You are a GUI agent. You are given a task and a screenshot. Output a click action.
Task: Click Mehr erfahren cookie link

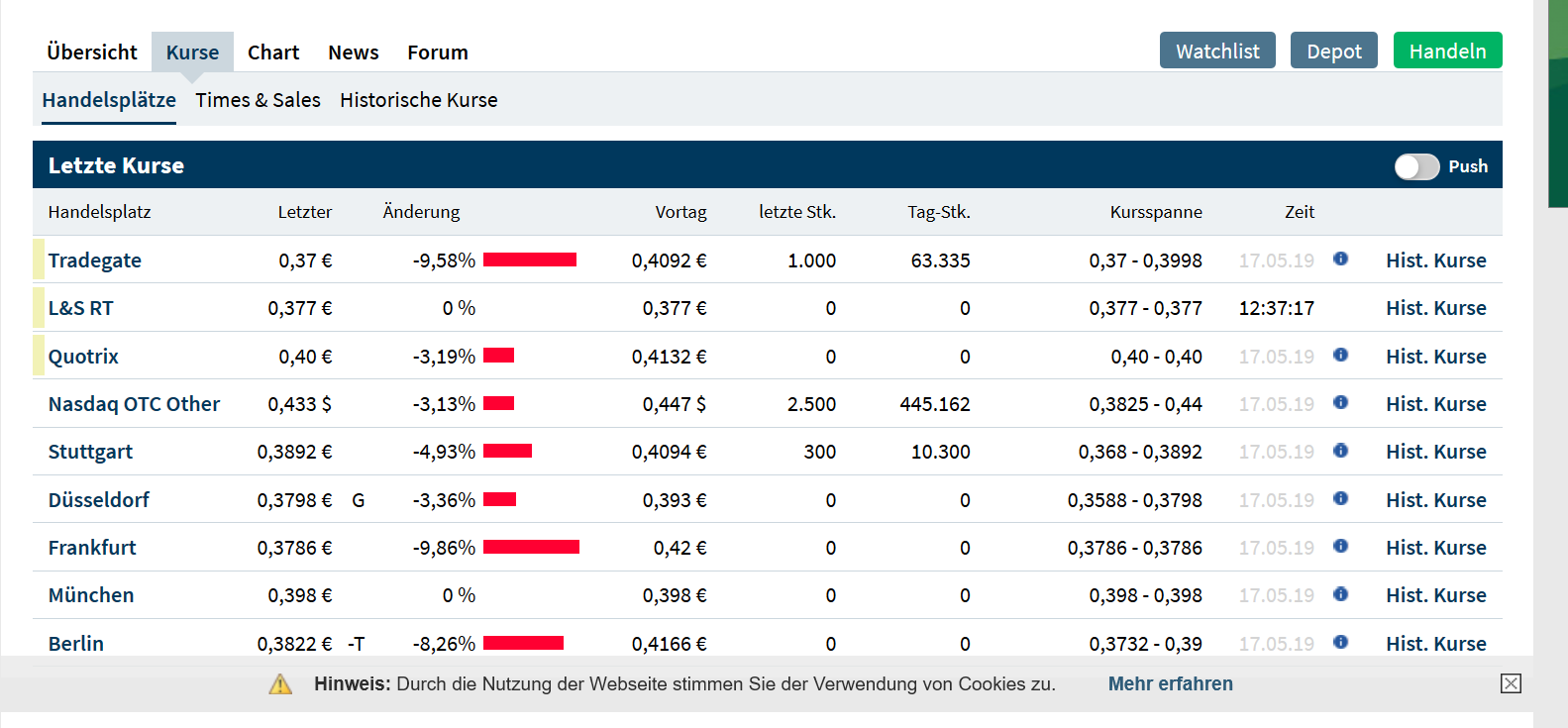click(1170, 683)
